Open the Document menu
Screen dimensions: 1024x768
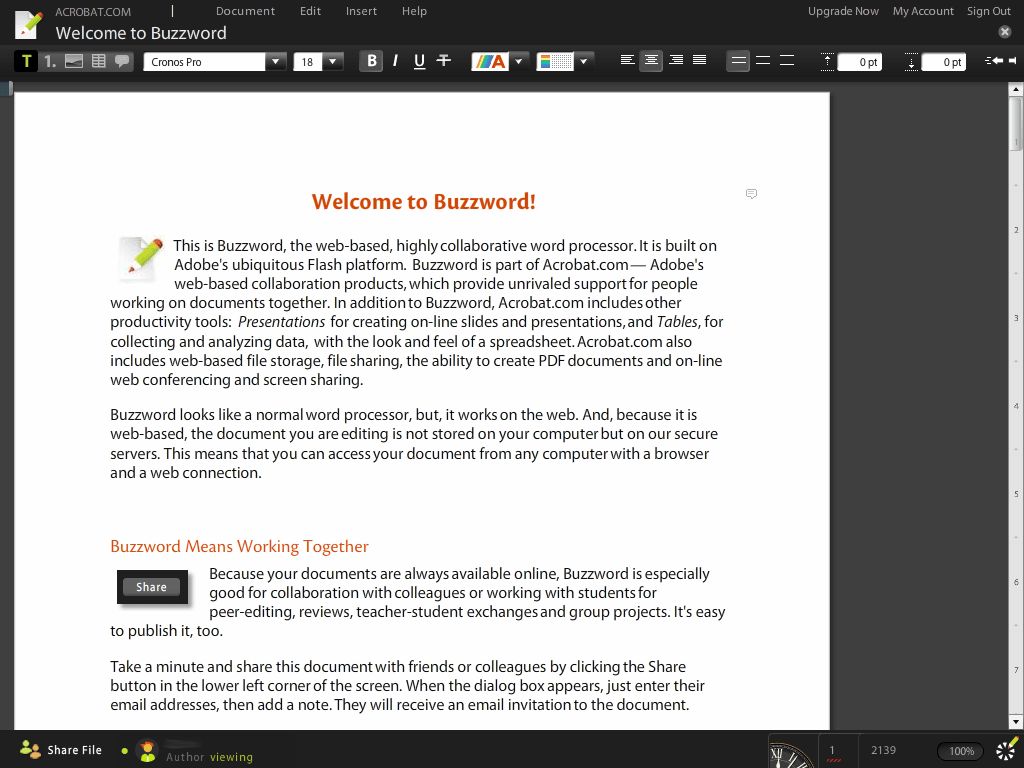click(245, 11)
